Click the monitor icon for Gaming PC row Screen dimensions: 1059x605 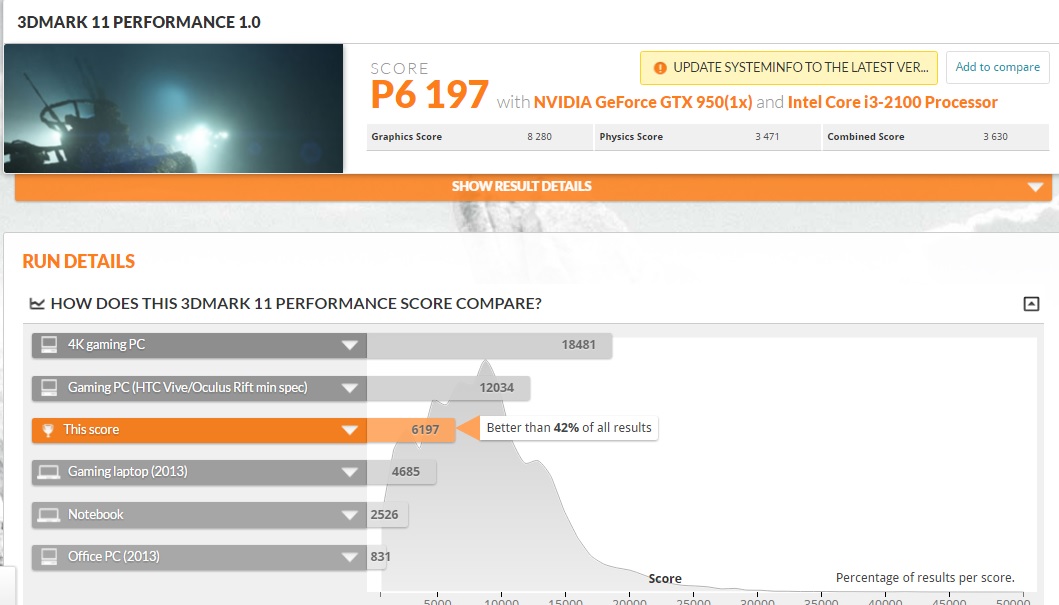pyautogui.click(x=47, y=387)
